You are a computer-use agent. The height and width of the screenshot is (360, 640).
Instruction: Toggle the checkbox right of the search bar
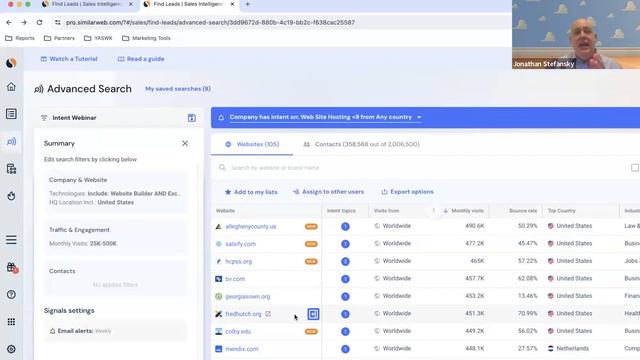coord(635,168)
